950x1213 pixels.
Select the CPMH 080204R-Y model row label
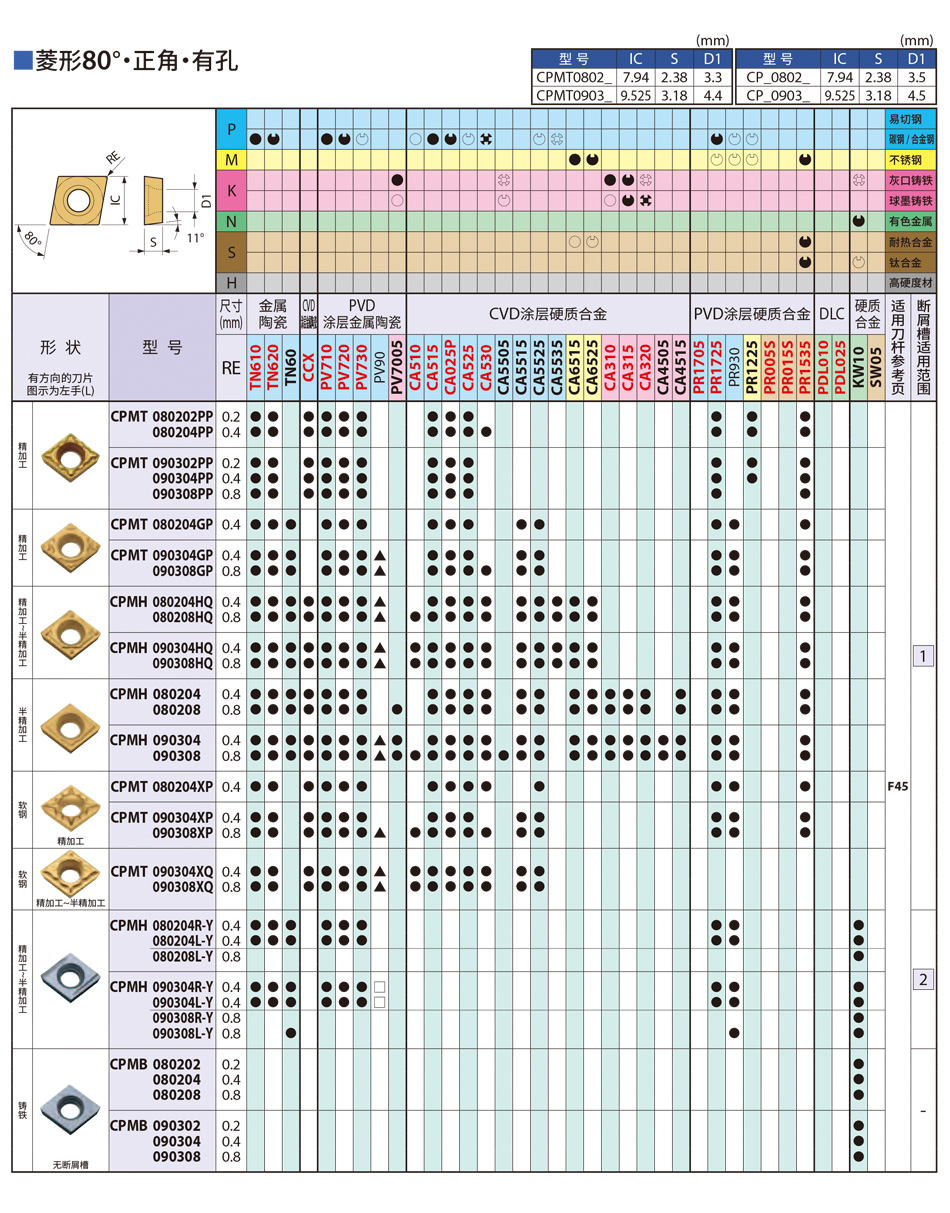tap(162, 925)
